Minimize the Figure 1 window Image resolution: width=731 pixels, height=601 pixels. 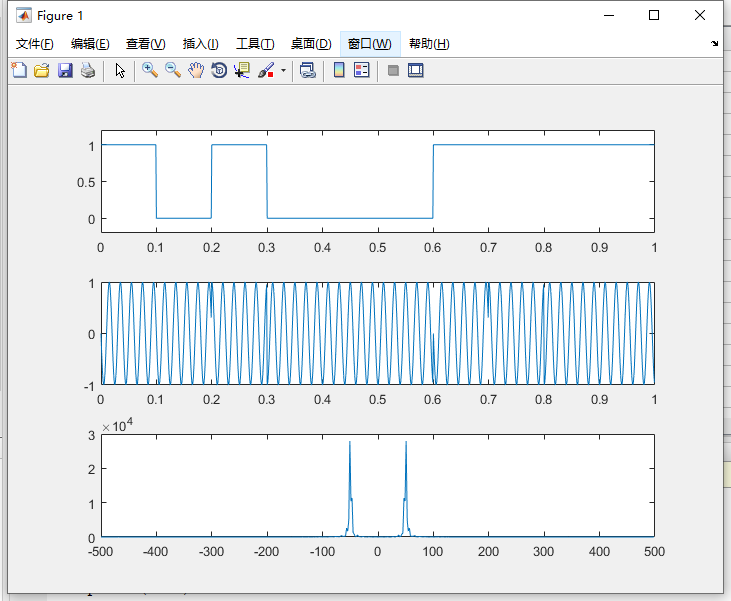click(609, 15)
